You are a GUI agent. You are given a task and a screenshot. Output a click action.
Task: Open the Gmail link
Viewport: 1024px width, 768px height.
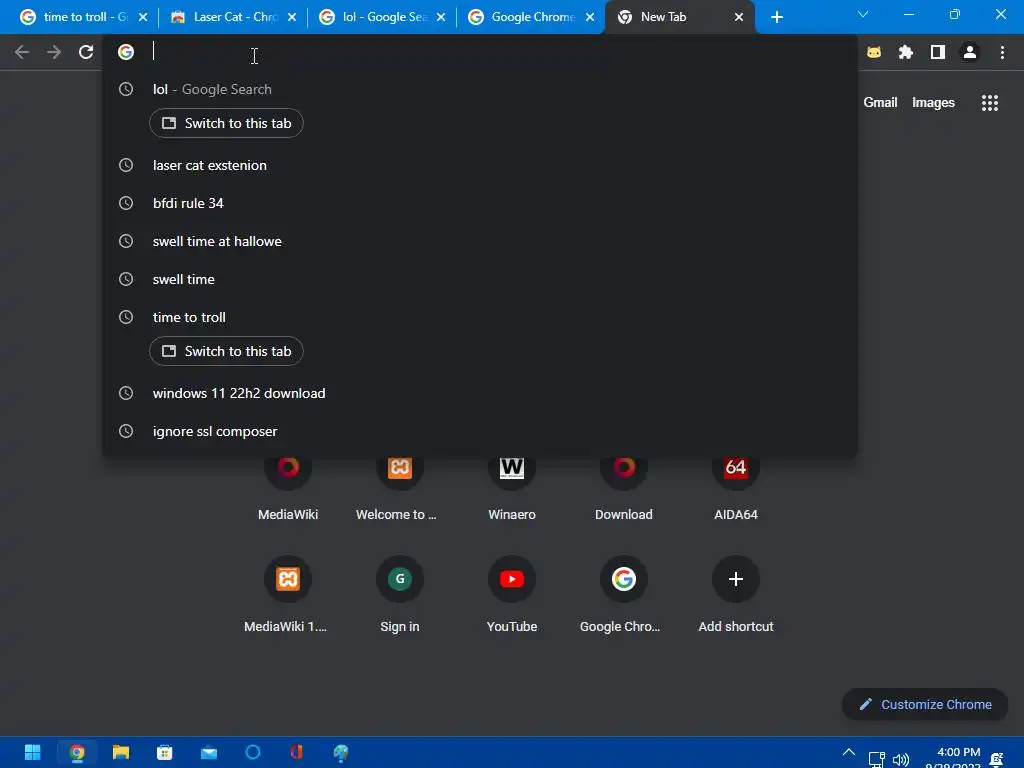(880, 103)
